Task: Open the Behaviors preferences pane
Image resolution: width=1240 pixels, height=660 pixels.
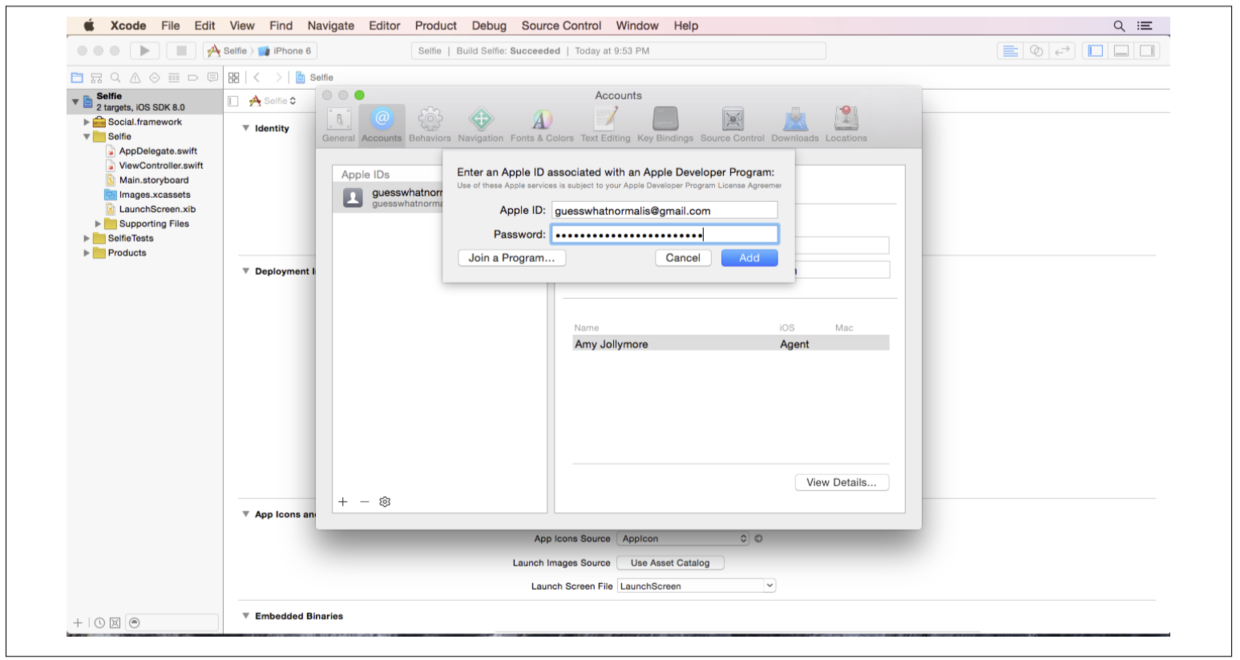Action: [429, 124]
